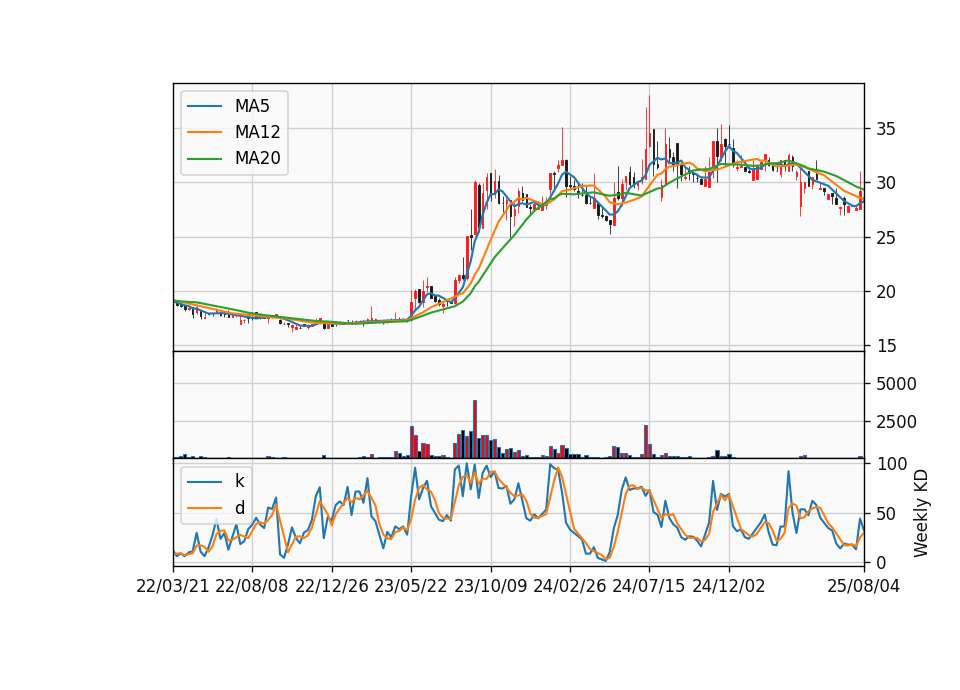Click the 24/02/26 date tick label
This screenshot has width=960, height=690.
[x=569, y=586]
